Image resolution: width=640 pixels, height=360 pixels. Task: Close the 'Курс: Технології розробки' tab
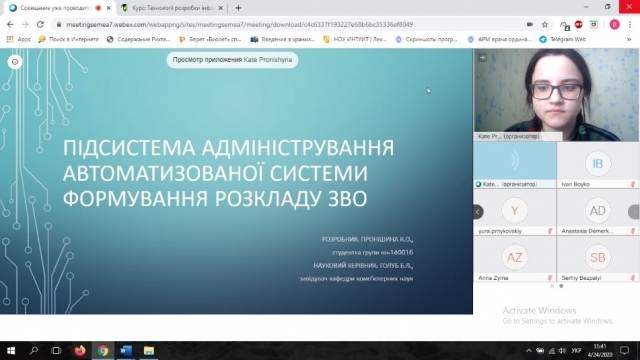tap(220, 8)
